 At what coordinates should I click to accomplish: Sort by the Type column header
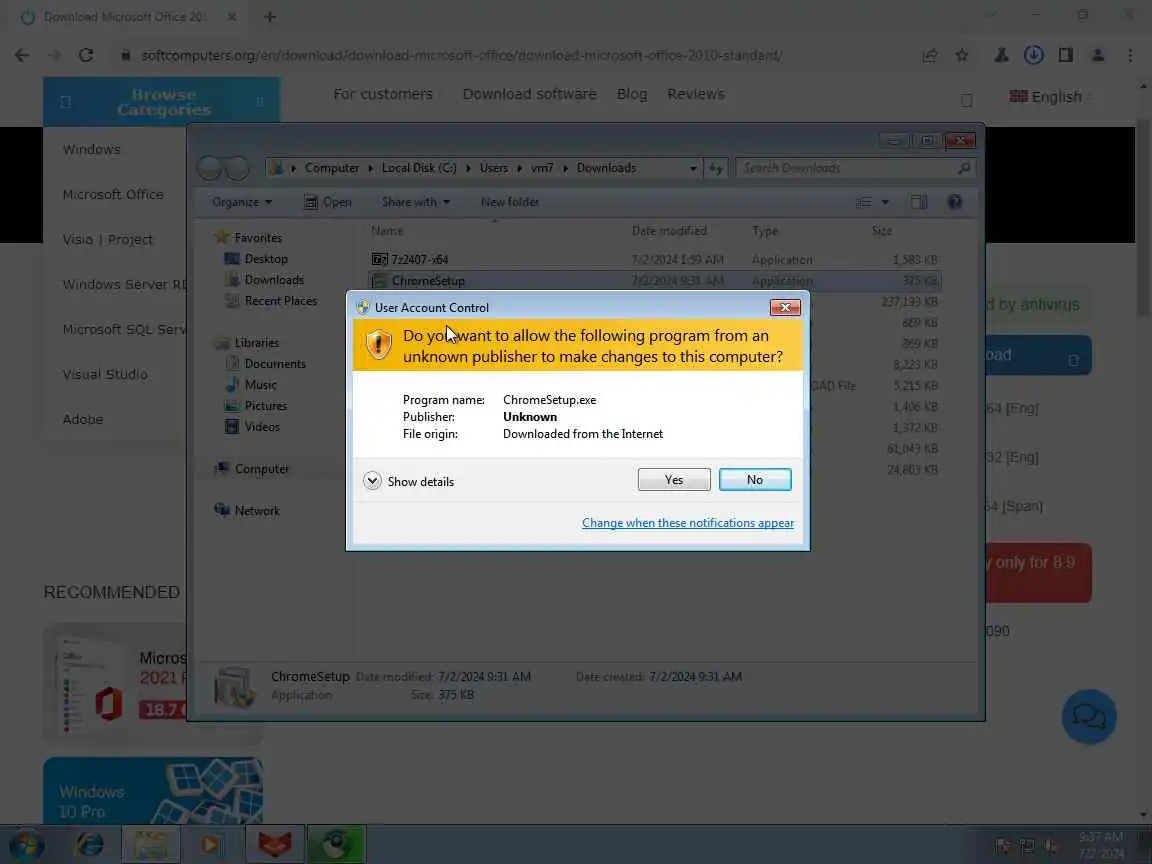click(765, 231)
